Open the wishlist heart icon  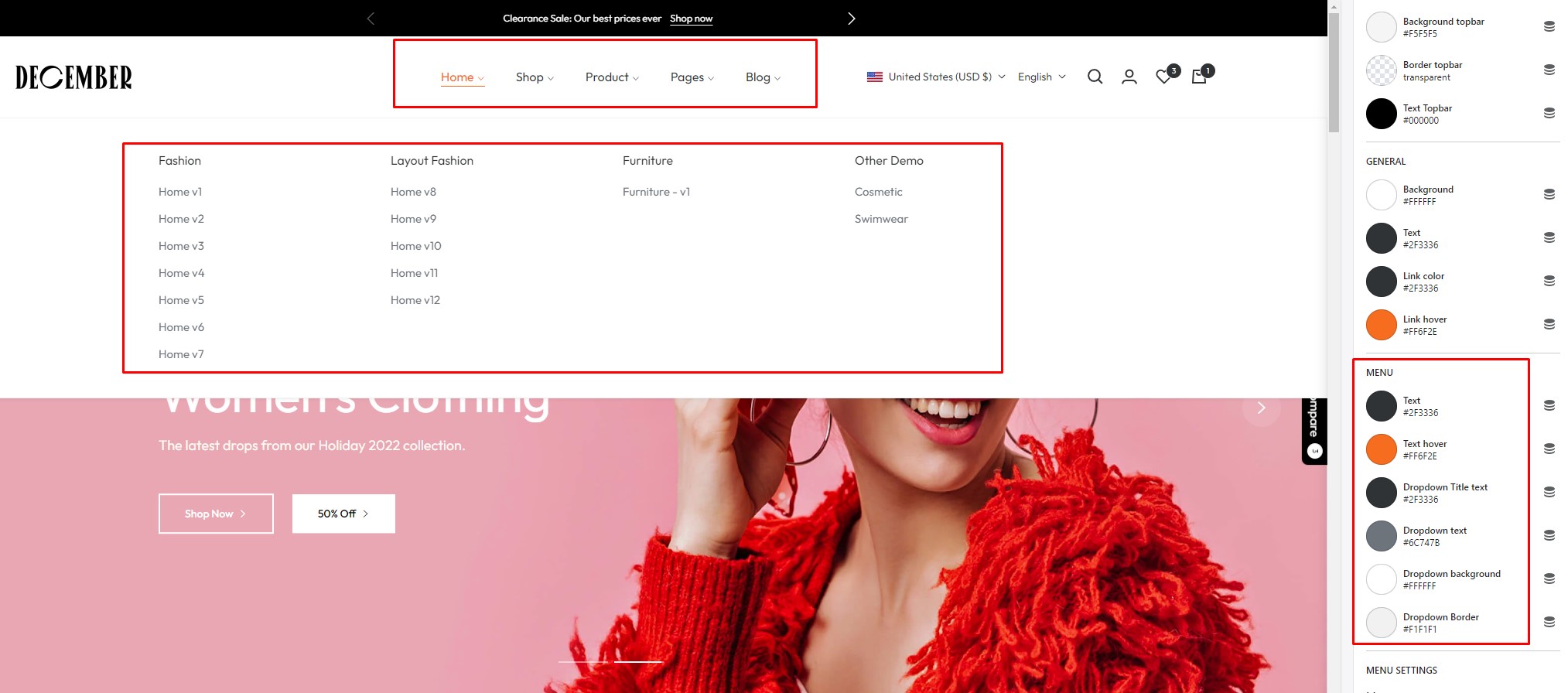pyautogui.click(x=1163, y=77)
